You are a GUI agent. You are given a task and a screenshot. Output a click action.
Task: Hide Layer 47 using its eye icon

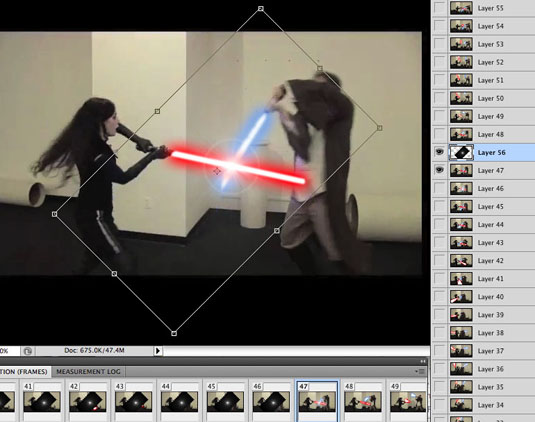click(x=439, y=170)
